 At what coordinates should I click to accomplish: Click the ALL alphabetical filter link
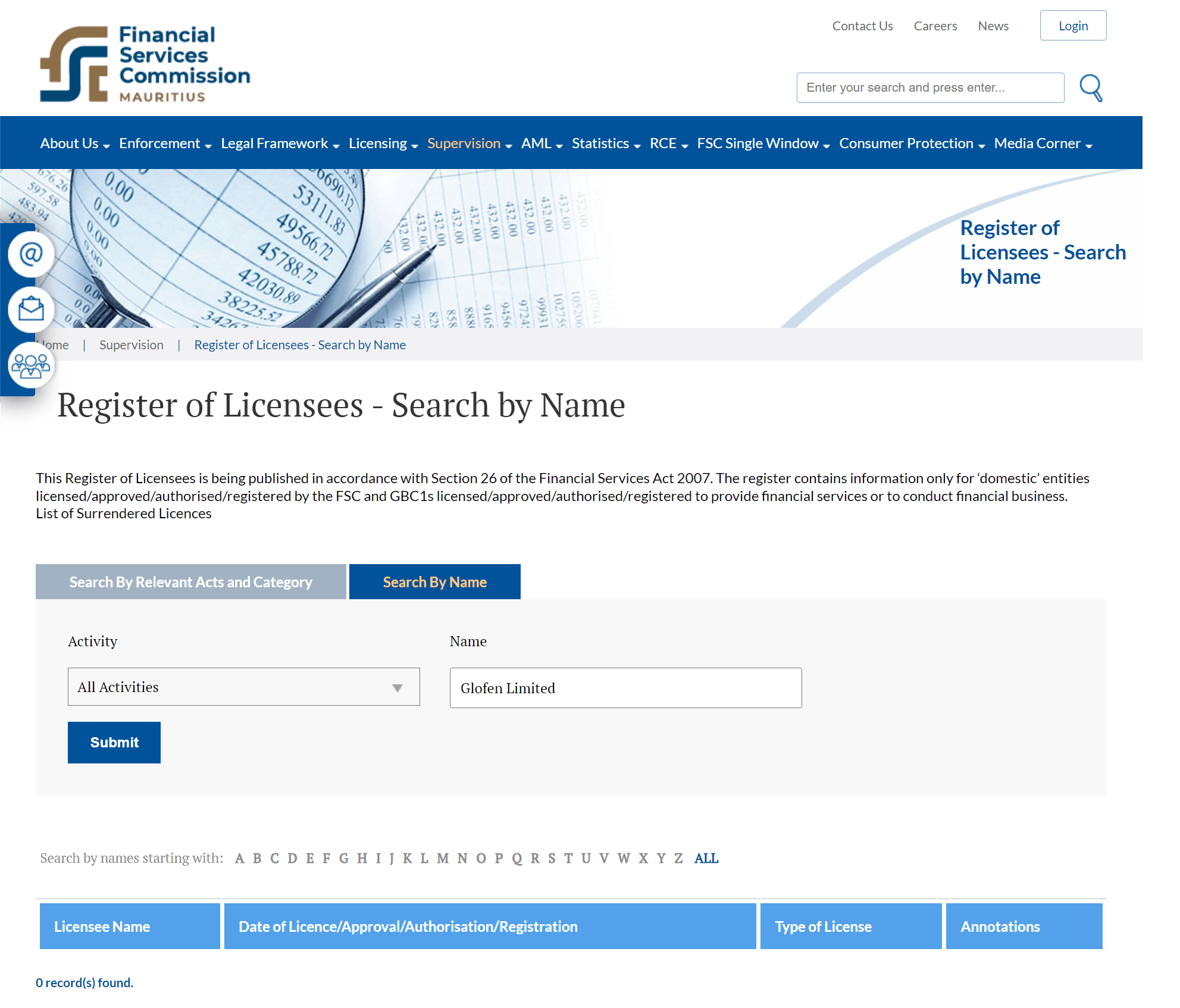[707, 858]
